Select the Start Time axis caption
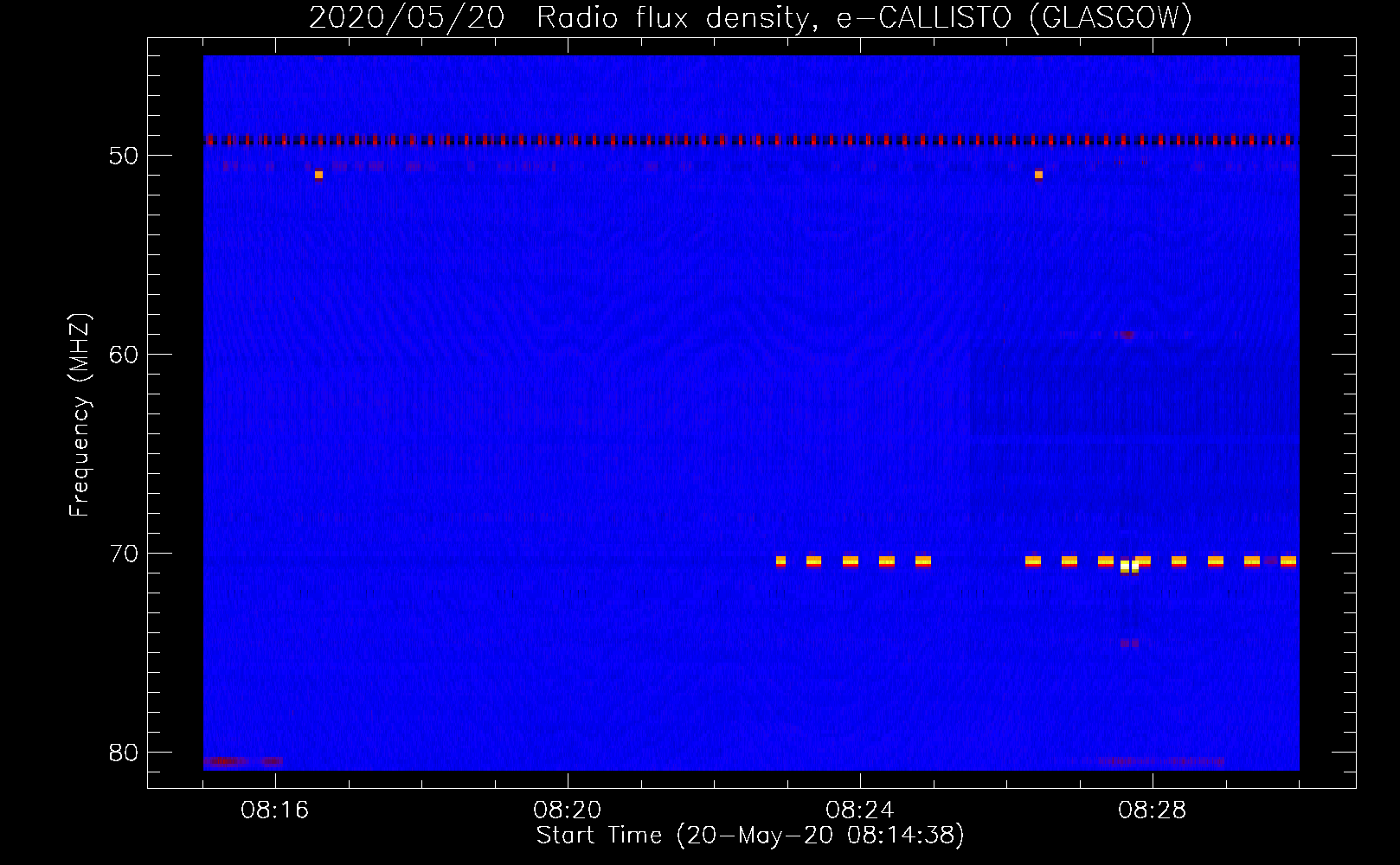Image resolution: width=1400 pixels, height=865 pixels. point(750,836)
